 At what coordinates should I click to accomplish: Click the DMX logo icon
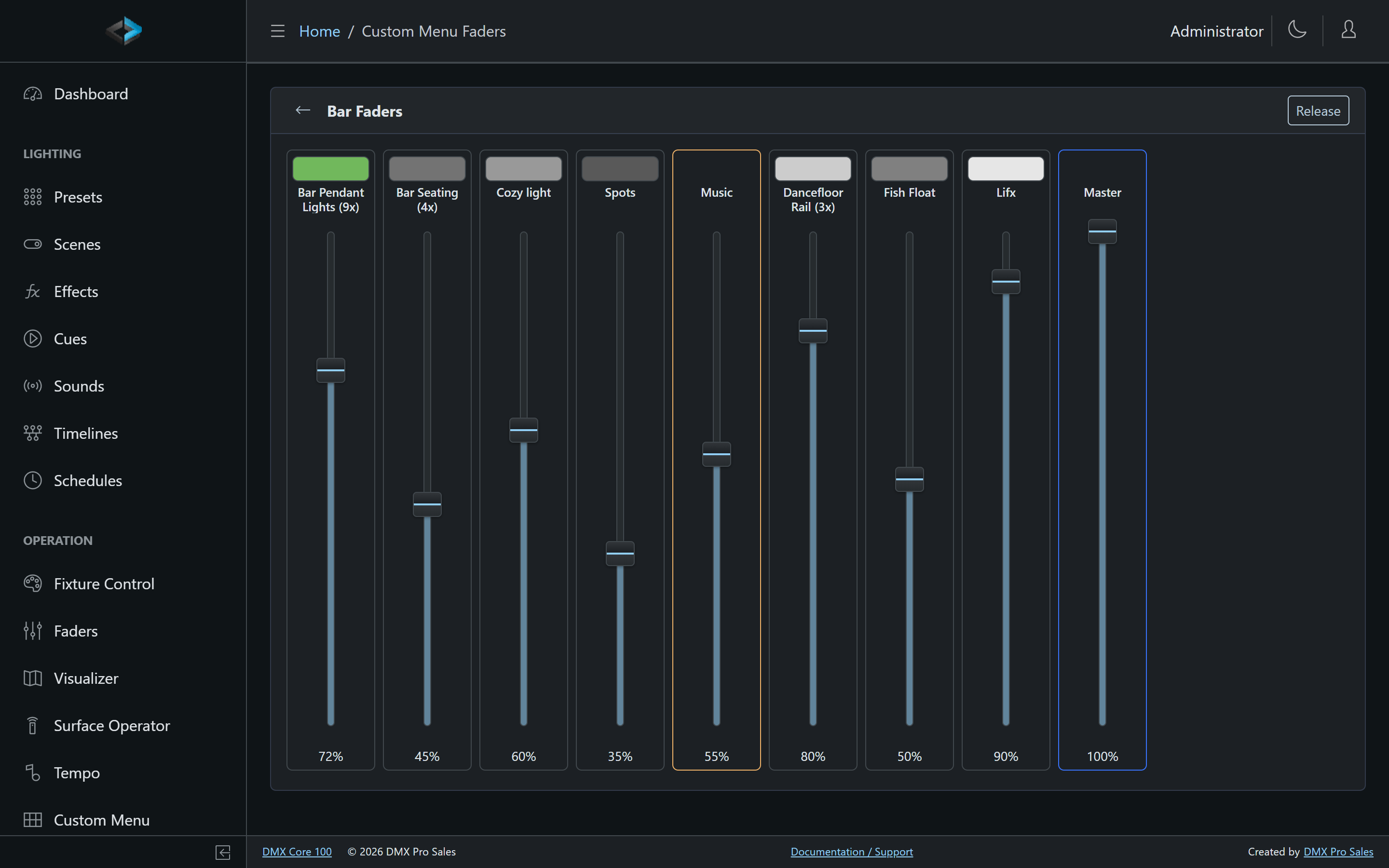point(124,30)
